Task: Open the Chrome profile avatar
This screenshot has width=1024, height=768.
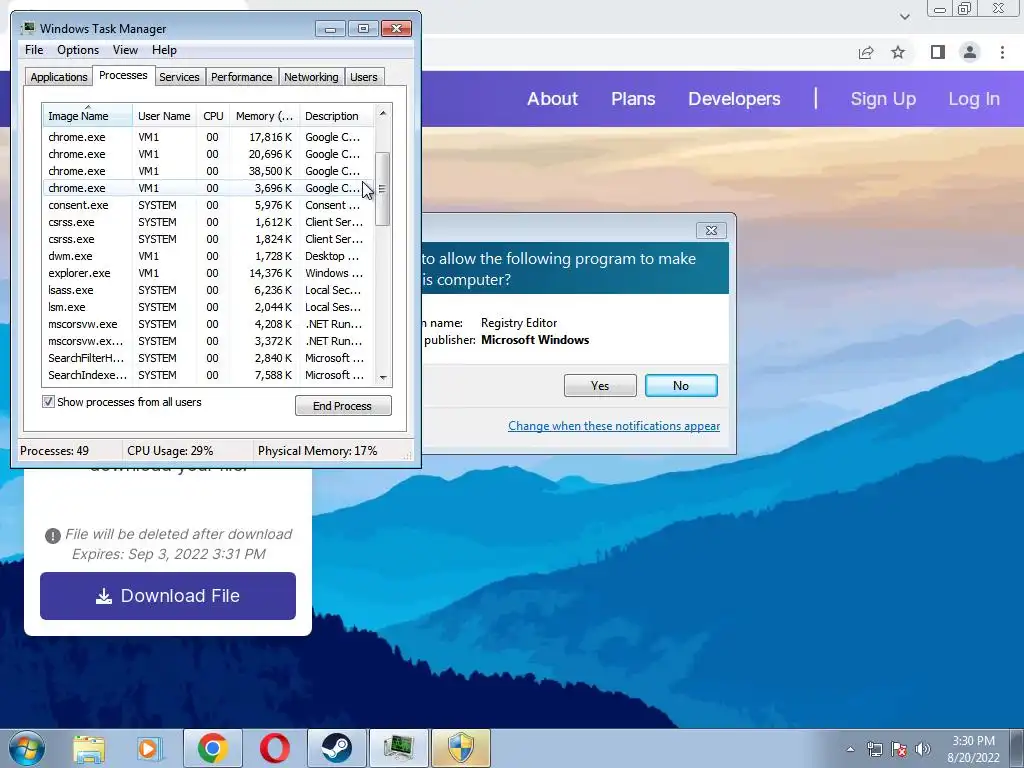Action: [970, 52]
